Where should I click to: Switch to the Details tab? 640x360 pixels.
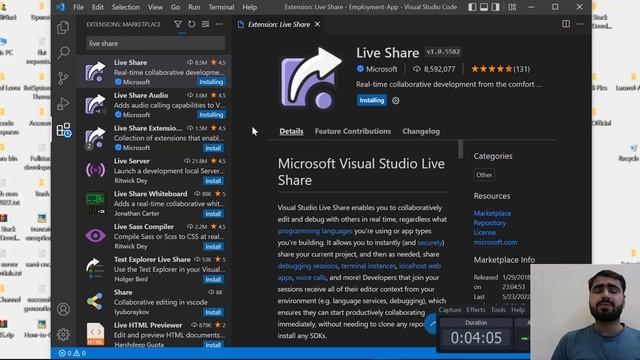291,131
